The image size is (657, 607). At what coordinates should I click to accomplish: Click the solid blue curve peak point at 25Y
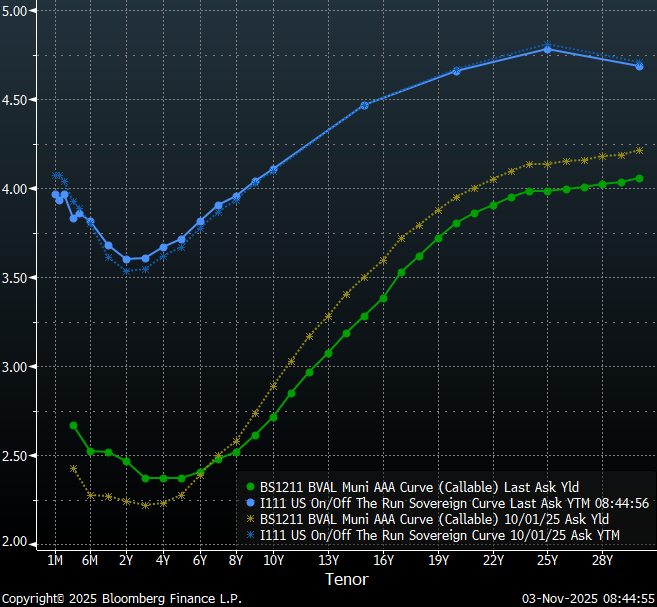pyautogui.click(x=547, y=49)
